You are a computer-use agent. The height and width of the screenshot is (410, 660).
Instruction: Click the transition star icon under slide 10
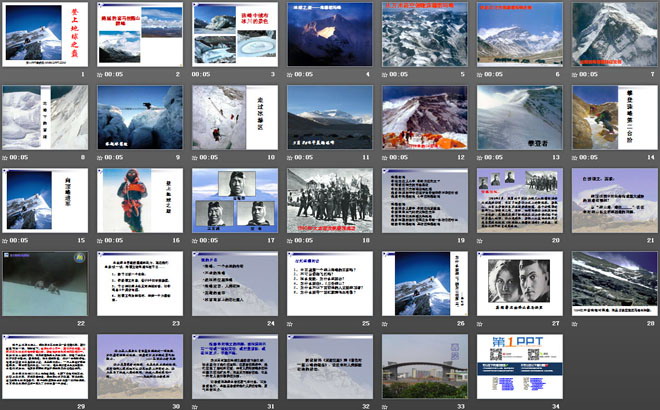point(195,157)
